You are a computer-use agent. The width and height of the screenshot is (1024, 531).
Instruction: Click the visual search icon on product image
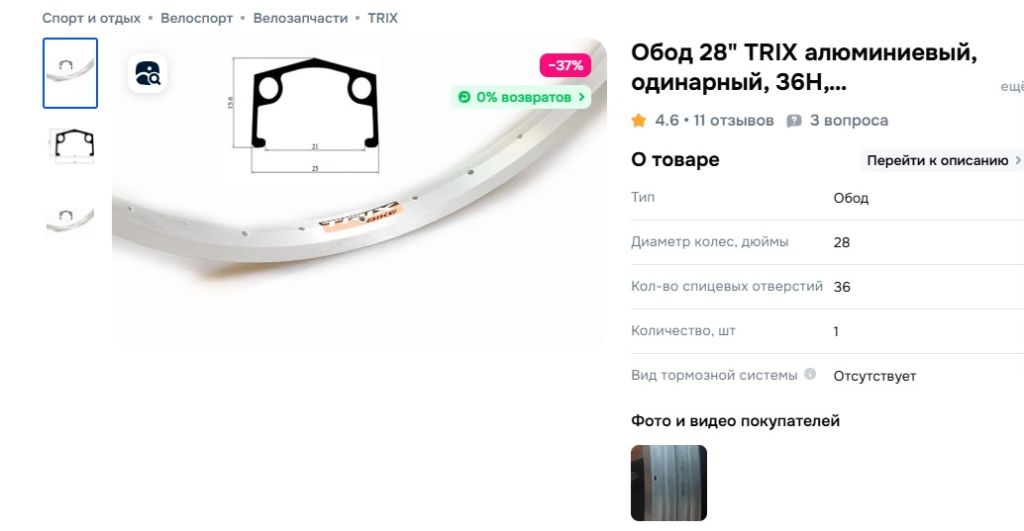click(148, 73)
